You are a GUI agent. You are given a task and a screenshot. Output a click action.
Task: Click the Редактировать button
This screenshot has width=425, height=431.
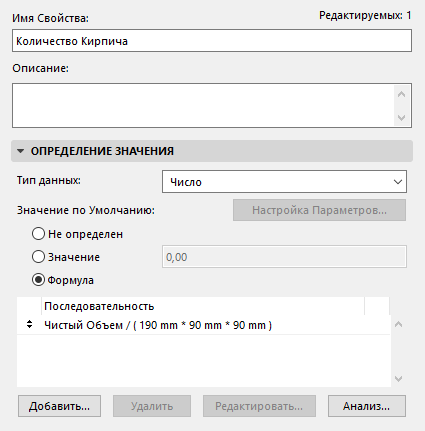(x=259, y=406)
